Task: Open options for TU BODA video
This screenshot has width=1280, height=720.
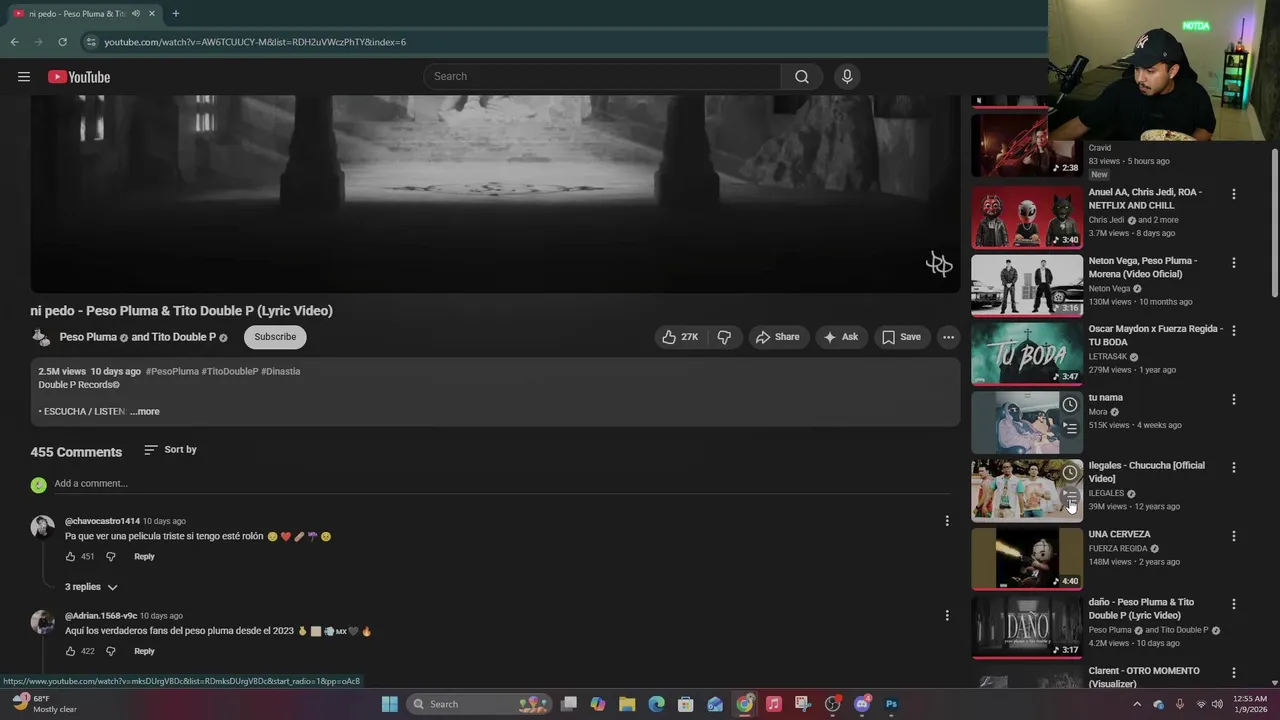Action: click(1233, 331)
